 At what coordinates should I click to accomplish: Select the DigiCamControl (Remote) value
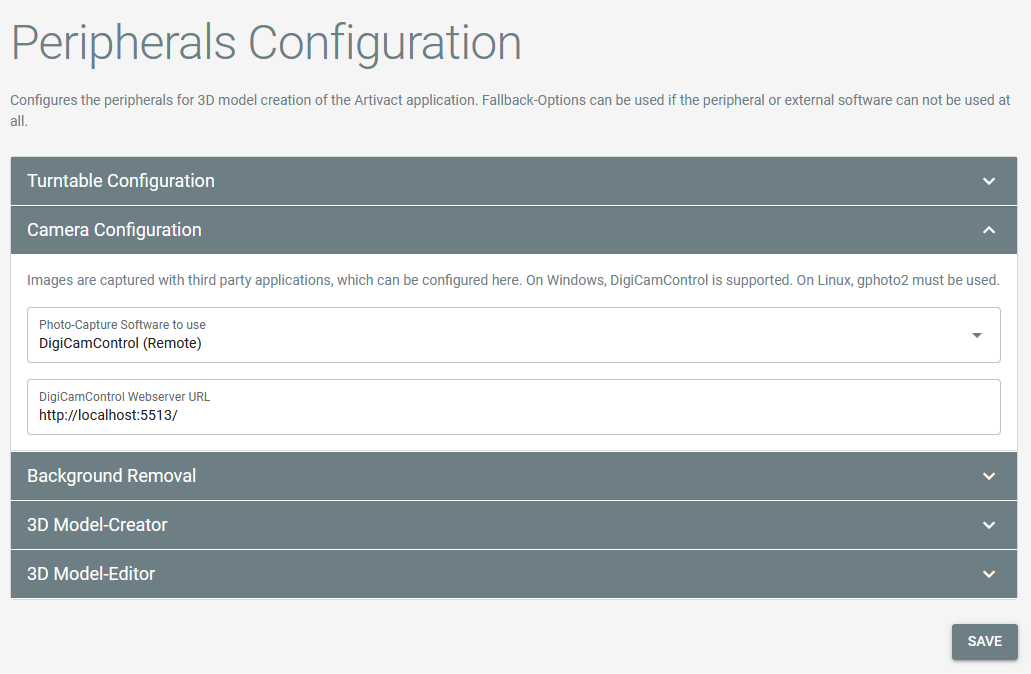pyautogui.click(x=120, y=343)
